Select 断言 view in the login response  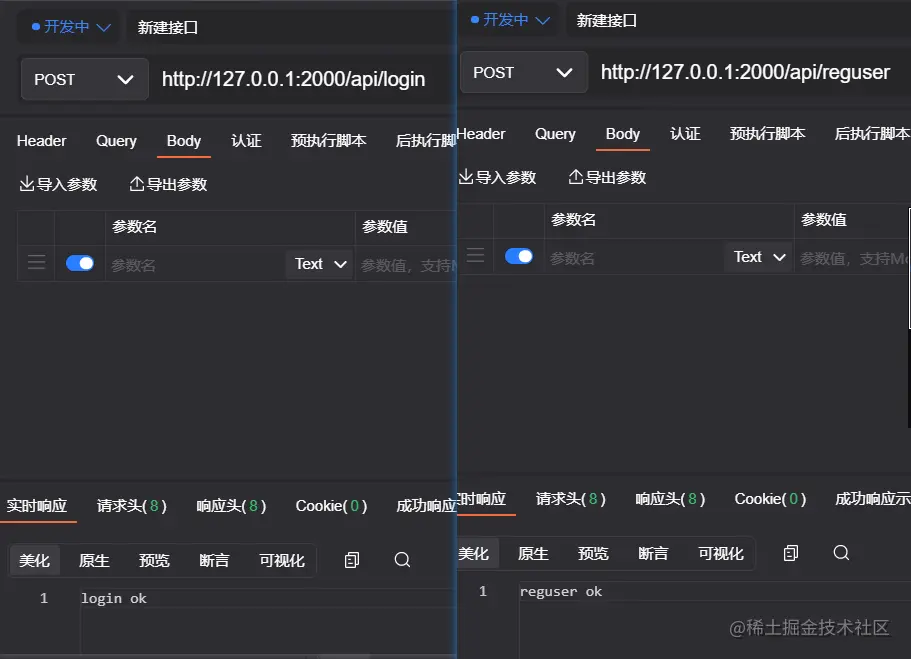click(x=214, y=560)
